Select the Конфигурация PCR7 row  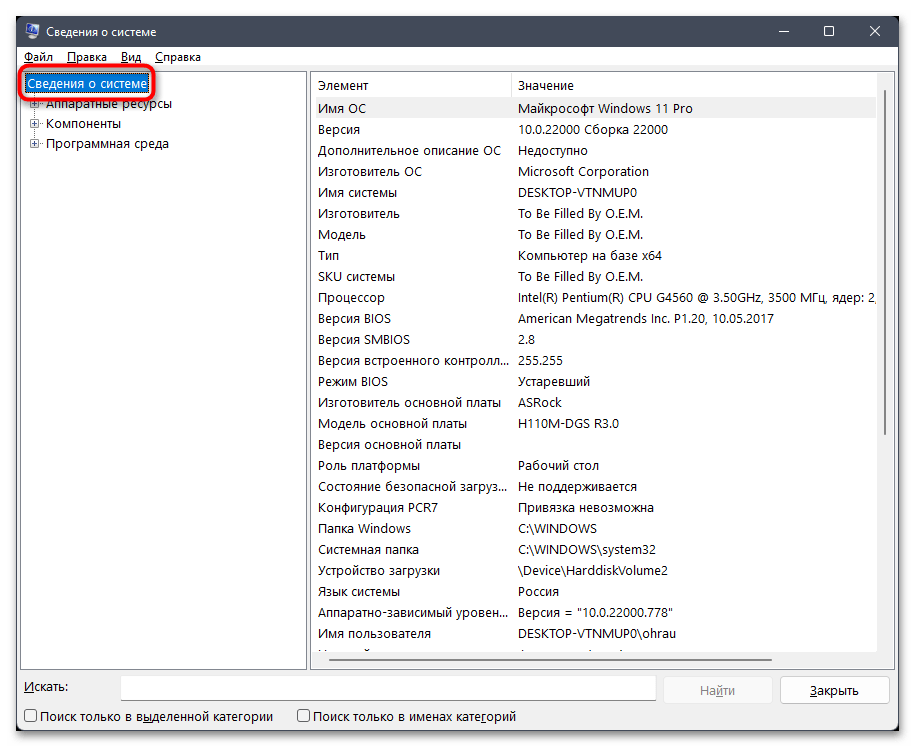coord(594,508)
